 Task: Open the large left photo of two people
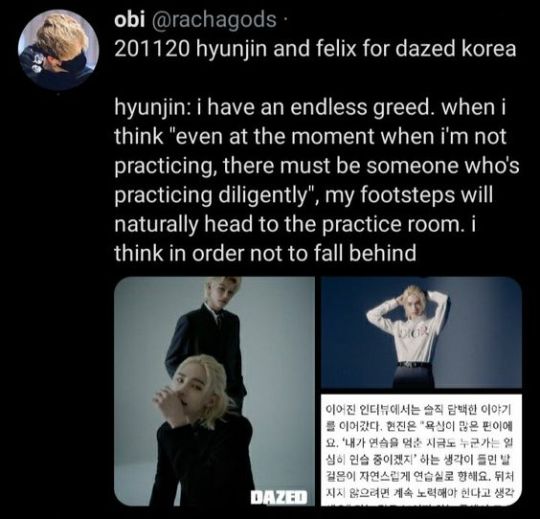click(x=214, y=391)
